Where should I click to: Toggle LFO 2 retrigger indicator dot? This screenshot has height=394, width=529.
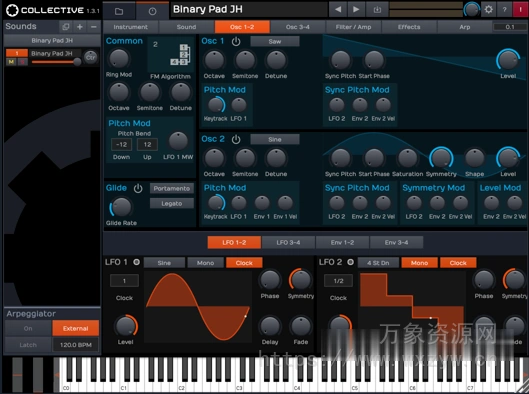tap(351, 262)
